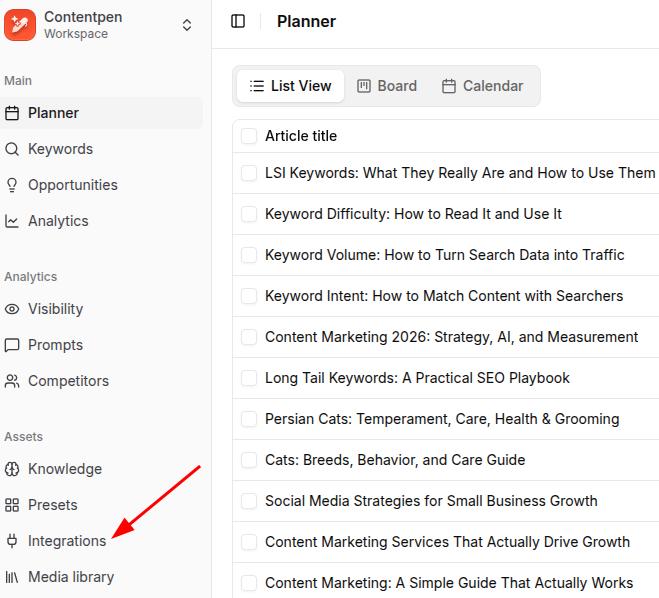Click the Calendar tab's calendar icon
This screenshot has width=659, height=598.
point(449,86)
